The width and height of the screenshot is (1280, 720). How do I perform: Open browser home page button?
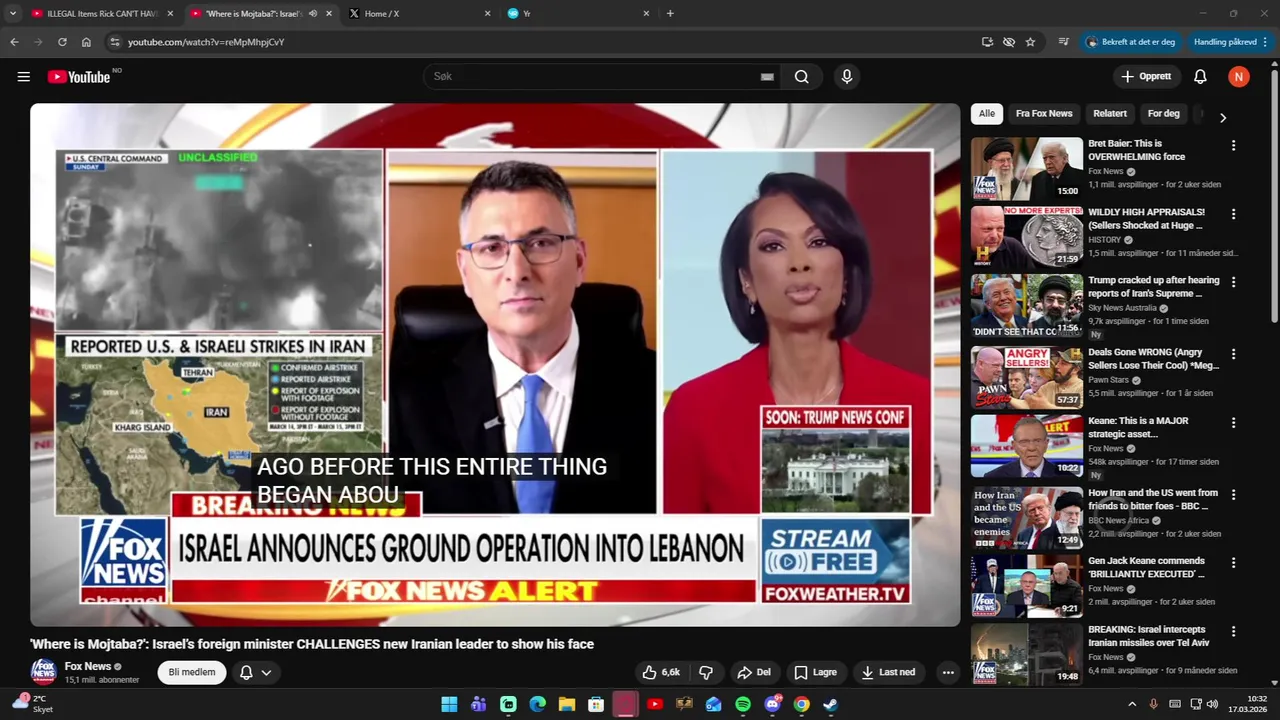click(86, 42)
